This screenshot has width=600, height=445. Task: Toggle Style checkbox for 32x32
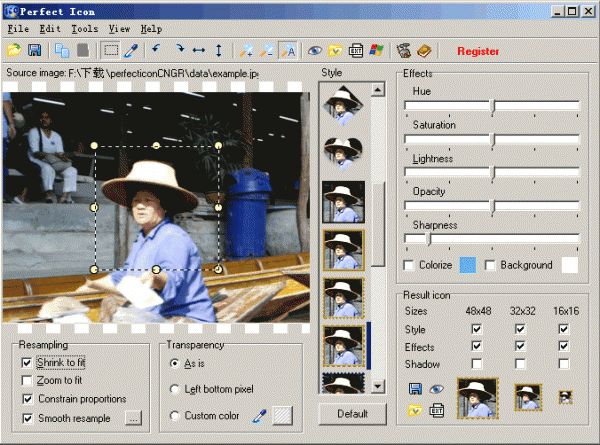pyautogui.click(x=520, y=329)
